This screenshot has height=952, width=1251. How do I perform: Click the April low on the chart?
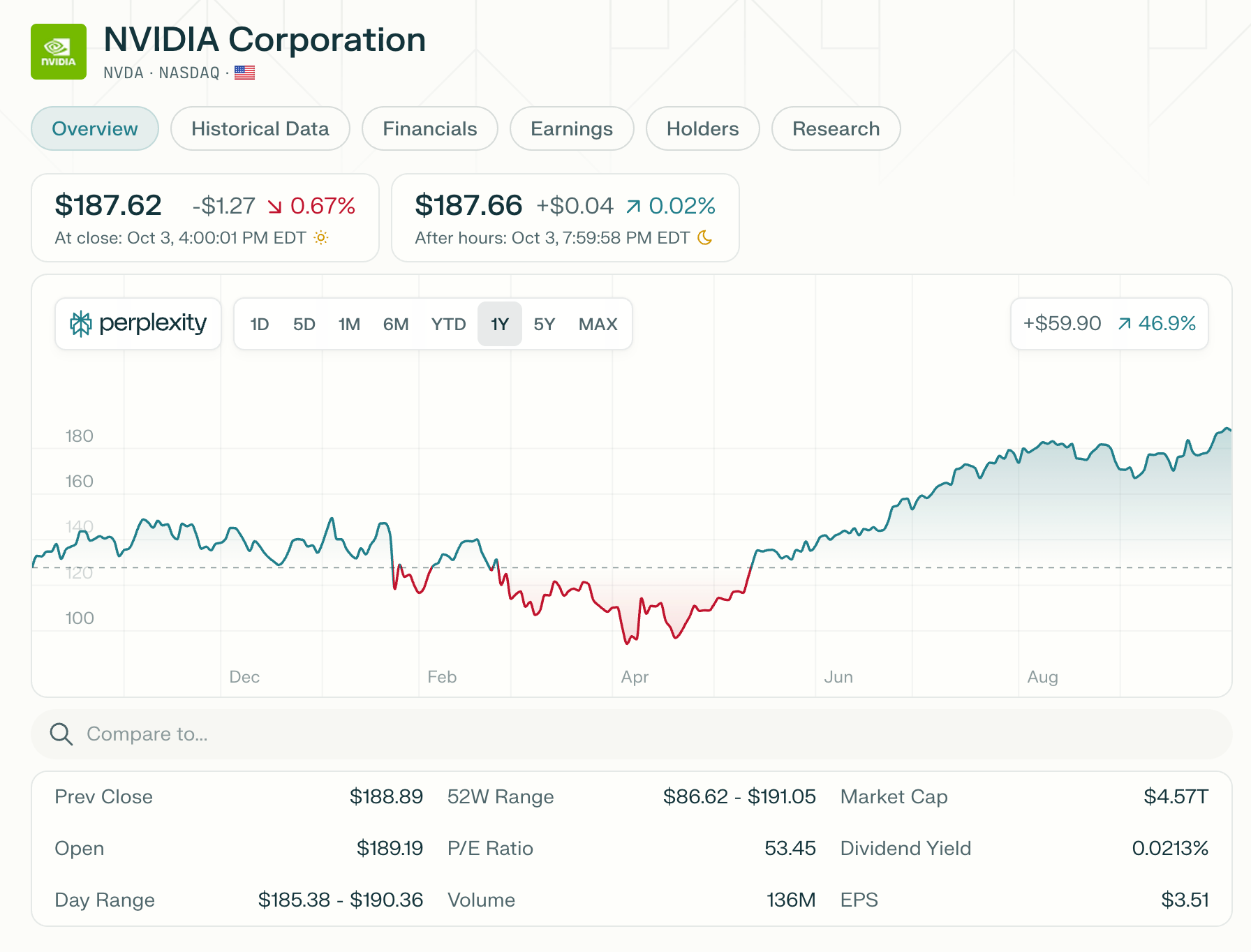tap(627, 641)
